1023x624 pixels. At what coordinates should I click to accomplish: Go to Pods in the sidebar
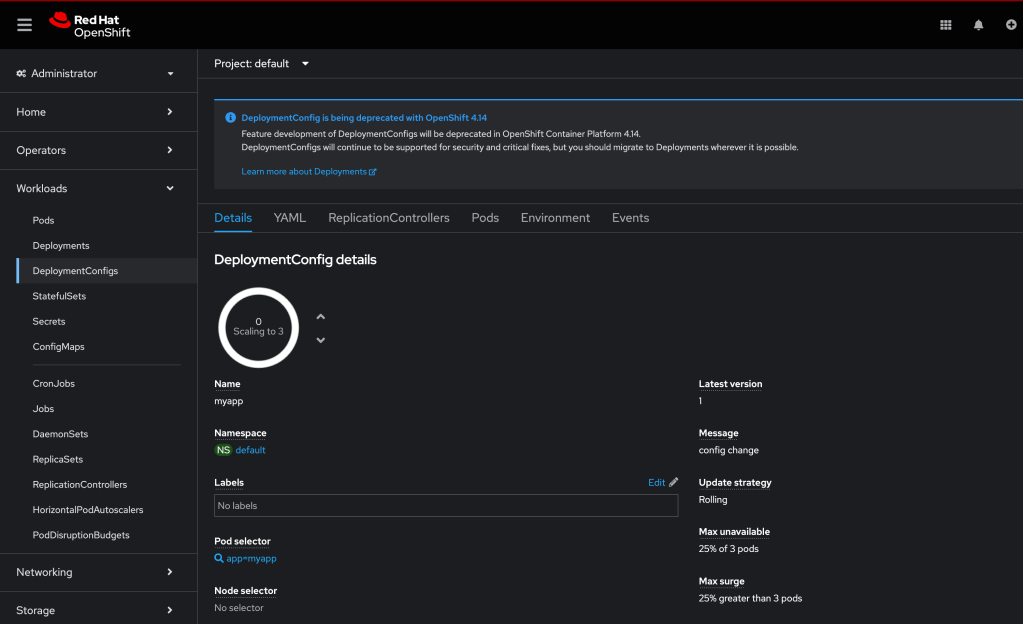(x=43, y=220)
